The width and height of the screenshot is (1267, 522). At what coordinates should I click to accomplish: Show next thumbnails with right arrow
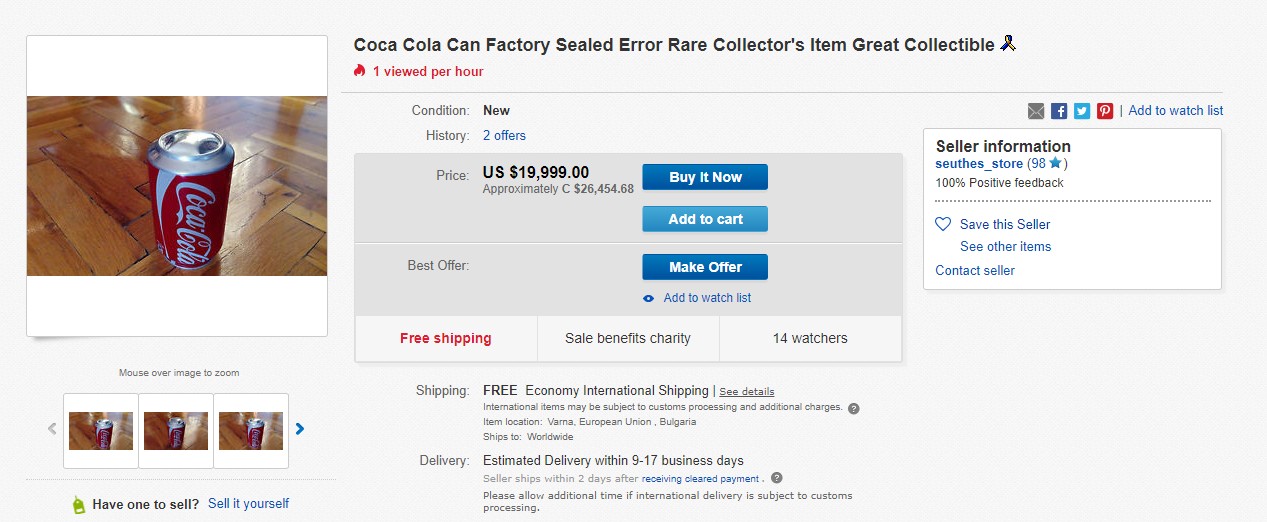point(300,429)
